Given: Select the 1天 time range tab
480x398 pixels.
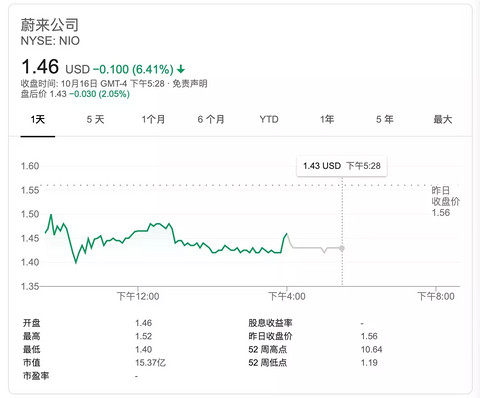Looking at the screenshot, I should point(38,119).
